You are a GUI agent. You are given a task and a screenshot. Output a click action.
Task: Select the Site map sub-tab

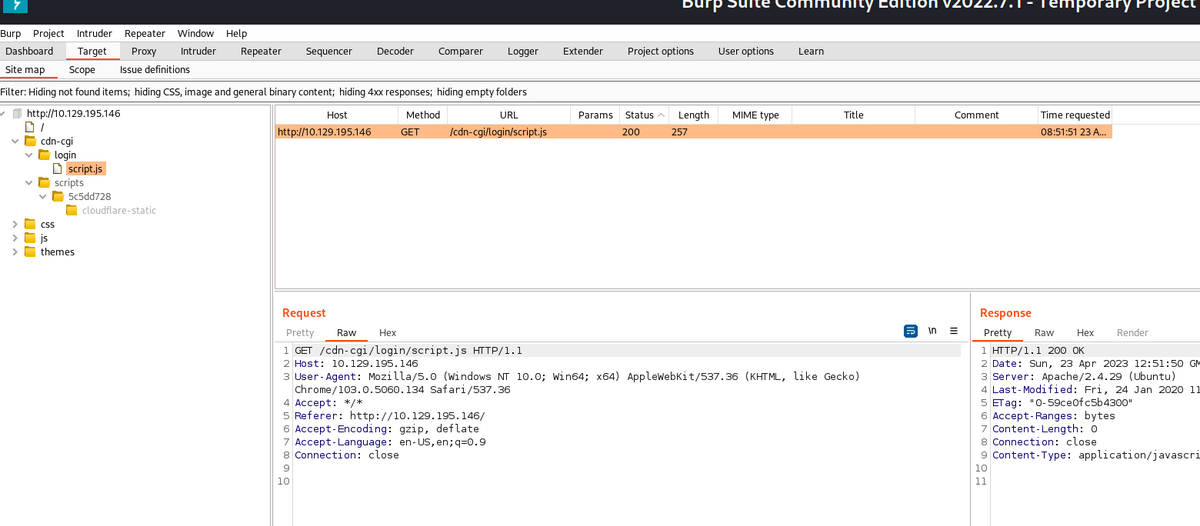[x=25, y=70]
